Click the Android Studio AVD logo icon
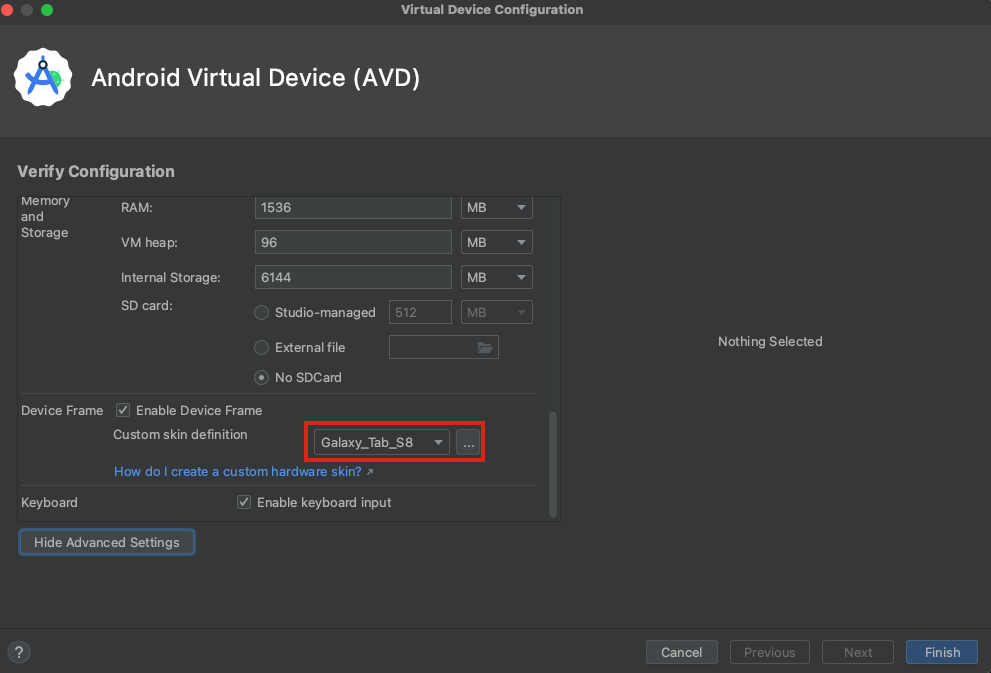Image resolution: width=991 pixels, height=673 pixels. pyautogui.click(x=43, y=78)
